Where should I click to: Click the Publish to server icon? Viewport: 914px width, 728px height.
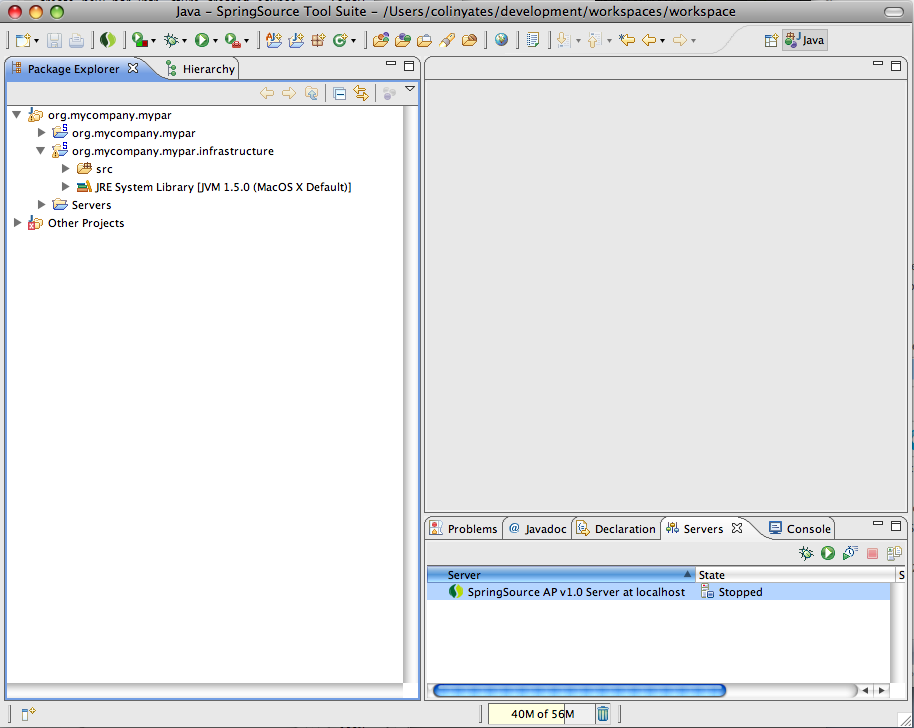click(894, 553)
